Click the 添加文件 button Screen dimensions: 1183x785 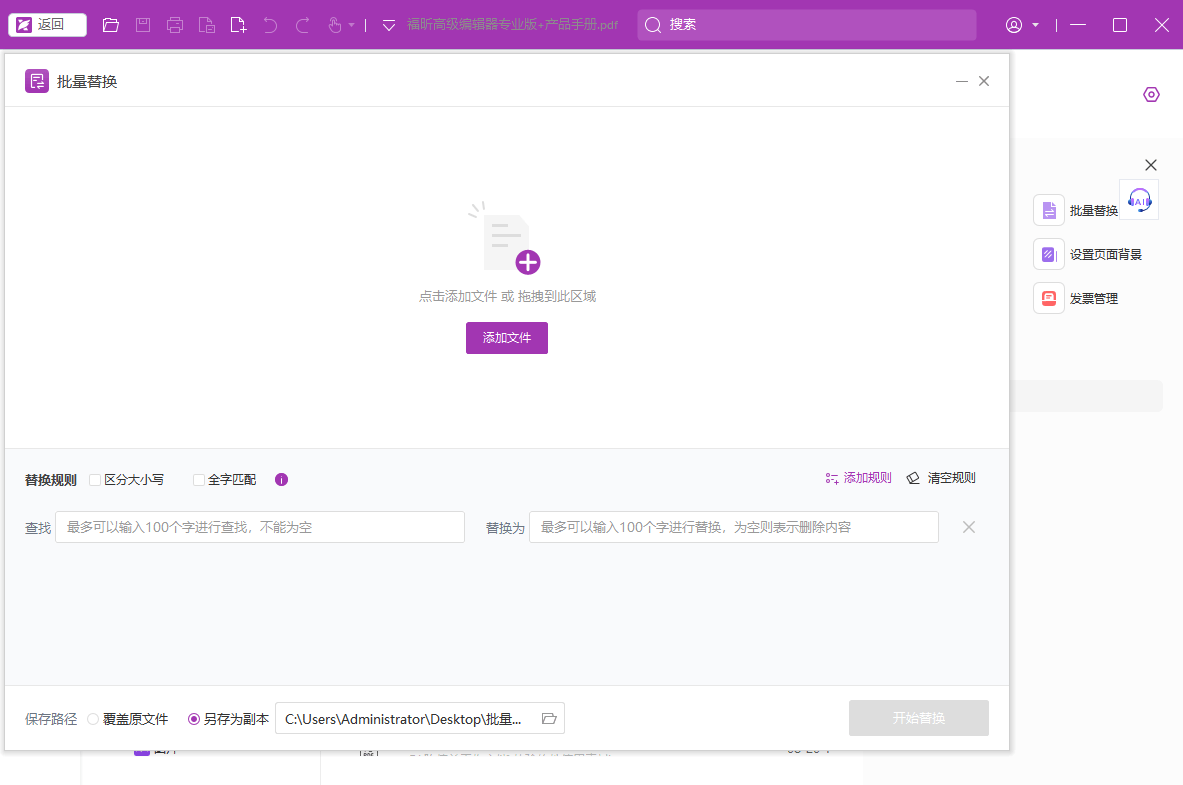click(507, 337)
